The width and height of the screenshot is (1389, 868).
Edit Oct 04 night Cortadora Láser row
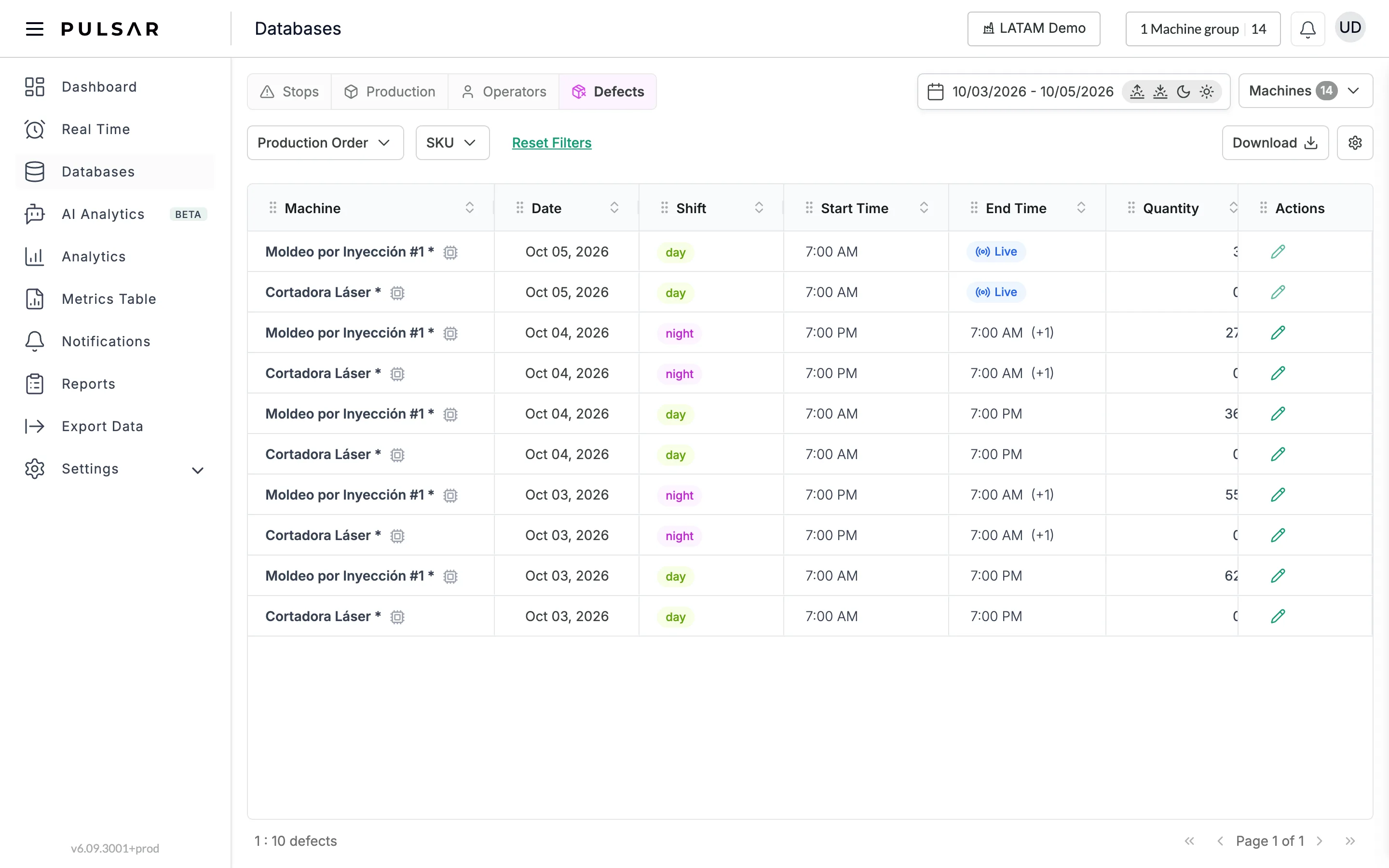[1278, 373]
